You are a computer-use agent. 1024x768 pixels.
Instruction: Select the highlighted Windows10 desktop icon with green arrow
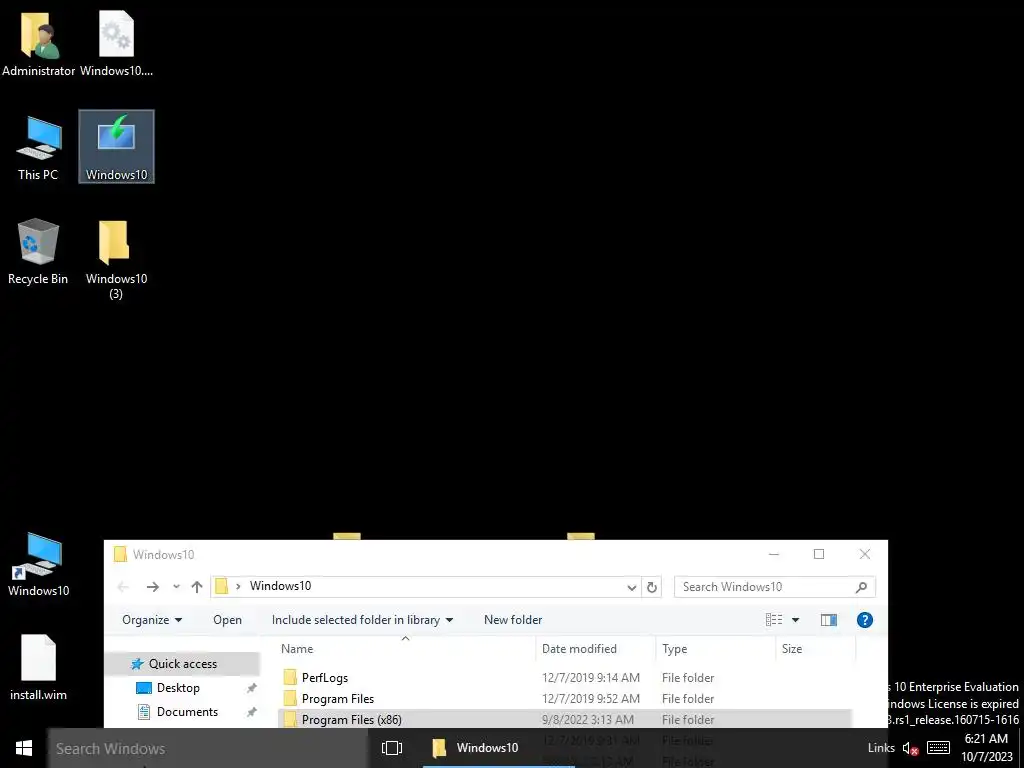click(x=116, y=147)
